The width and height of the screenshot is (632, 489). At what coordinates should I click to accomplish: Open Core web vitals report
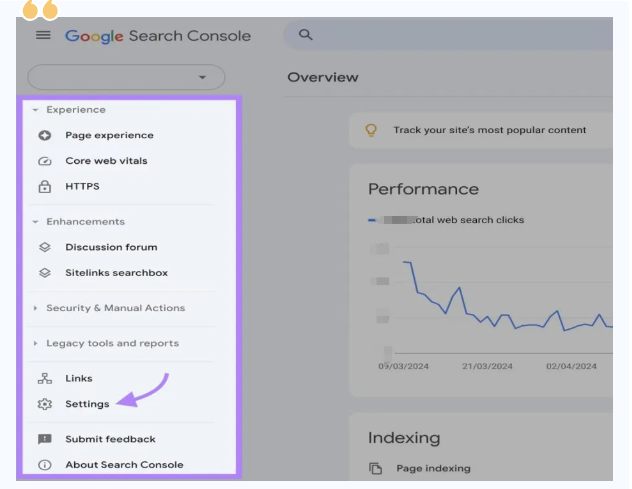106,161
